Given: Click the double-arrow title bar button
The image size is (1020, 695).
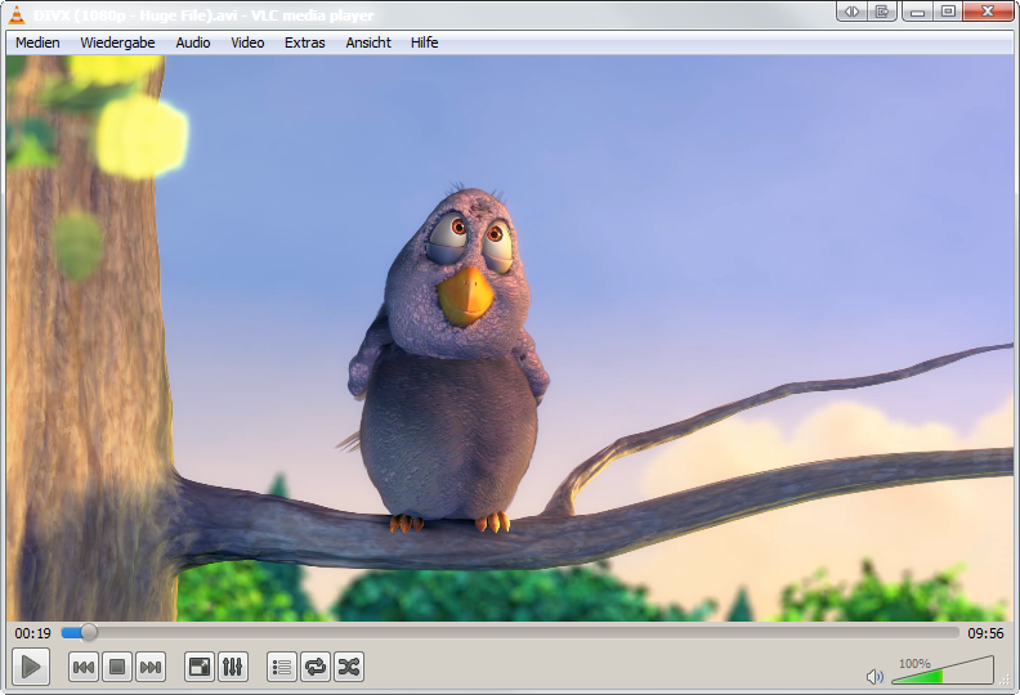Looking at the screenshot, I should 852,12.
